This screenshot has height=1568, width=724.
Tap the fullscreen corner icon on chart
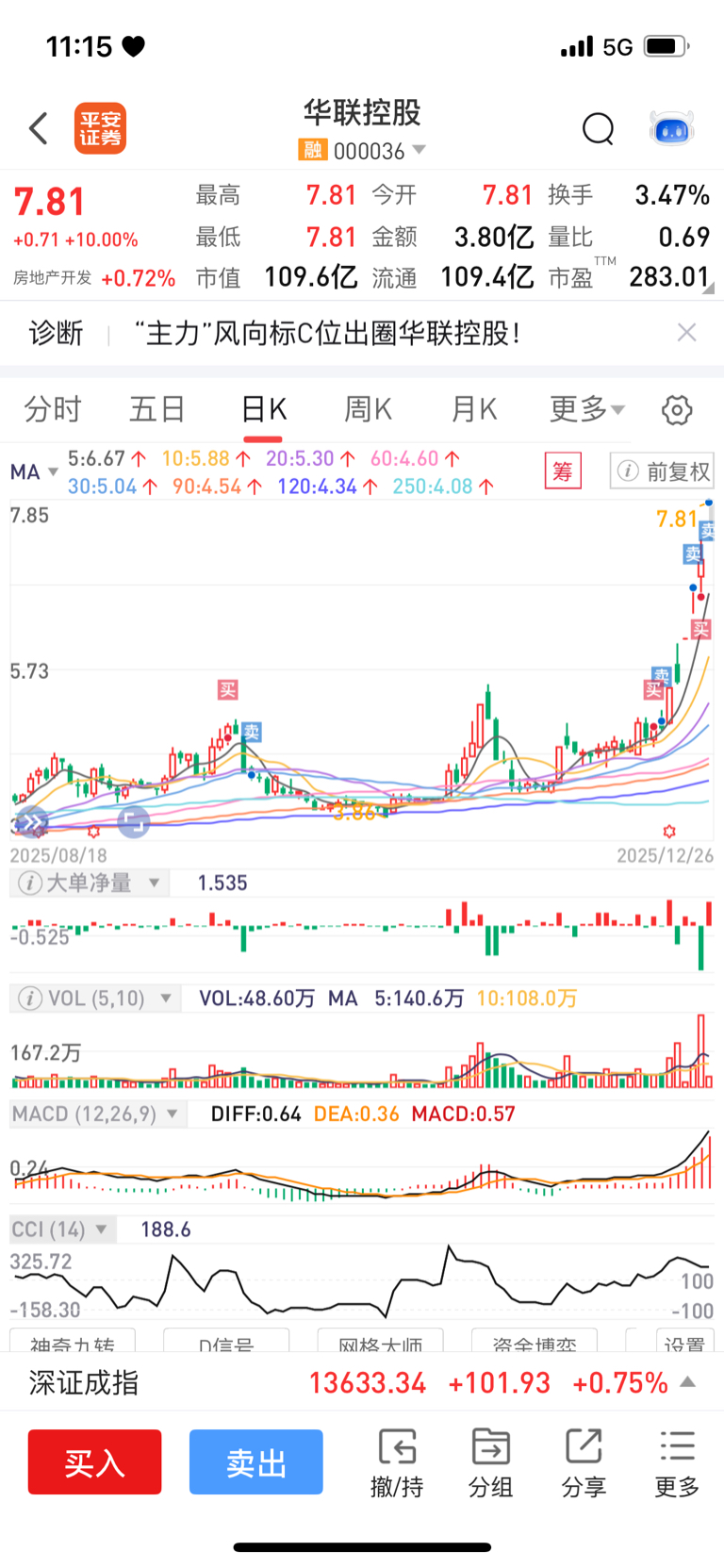(134, 823)
